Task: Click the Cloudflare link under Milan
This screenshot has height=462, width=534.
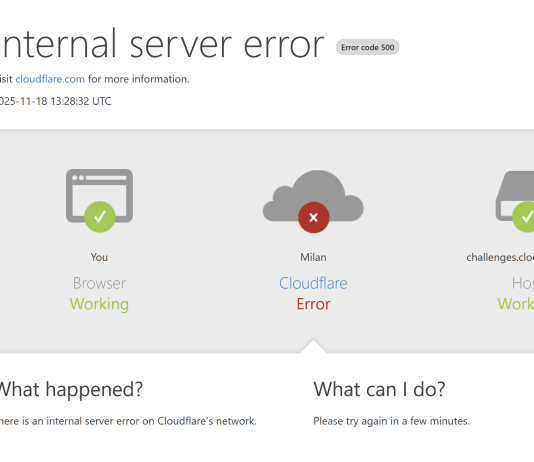Action: (313, 283)
